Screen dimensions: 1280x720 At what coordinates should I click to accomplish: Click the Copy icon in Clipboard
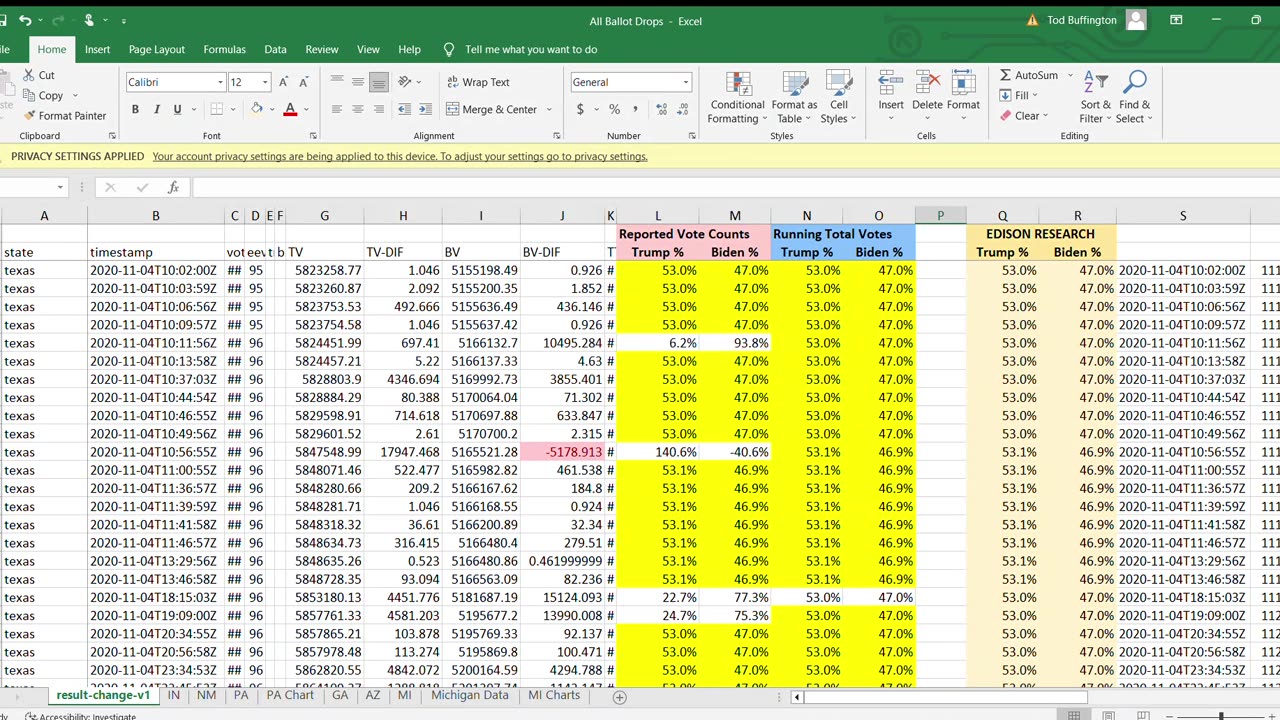[x=27, y=95]
